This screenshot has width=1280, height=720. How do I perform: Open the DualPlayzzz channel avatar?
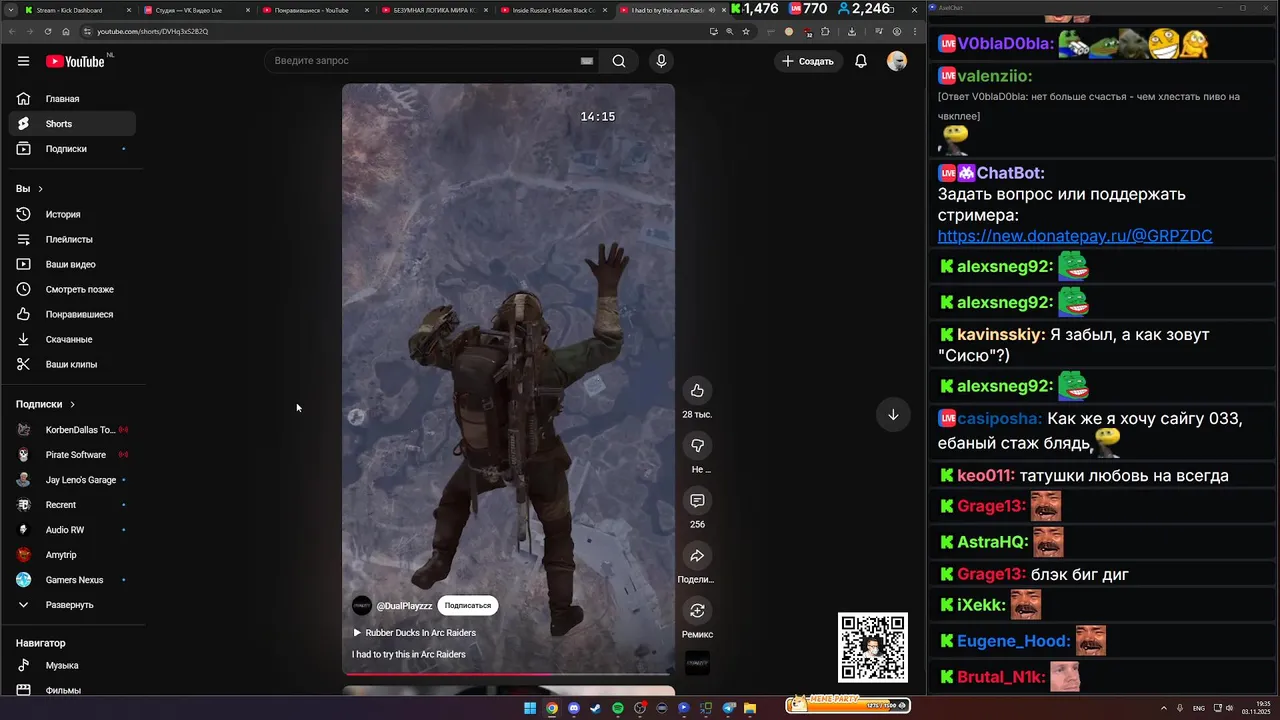click(x=362, y=606)
